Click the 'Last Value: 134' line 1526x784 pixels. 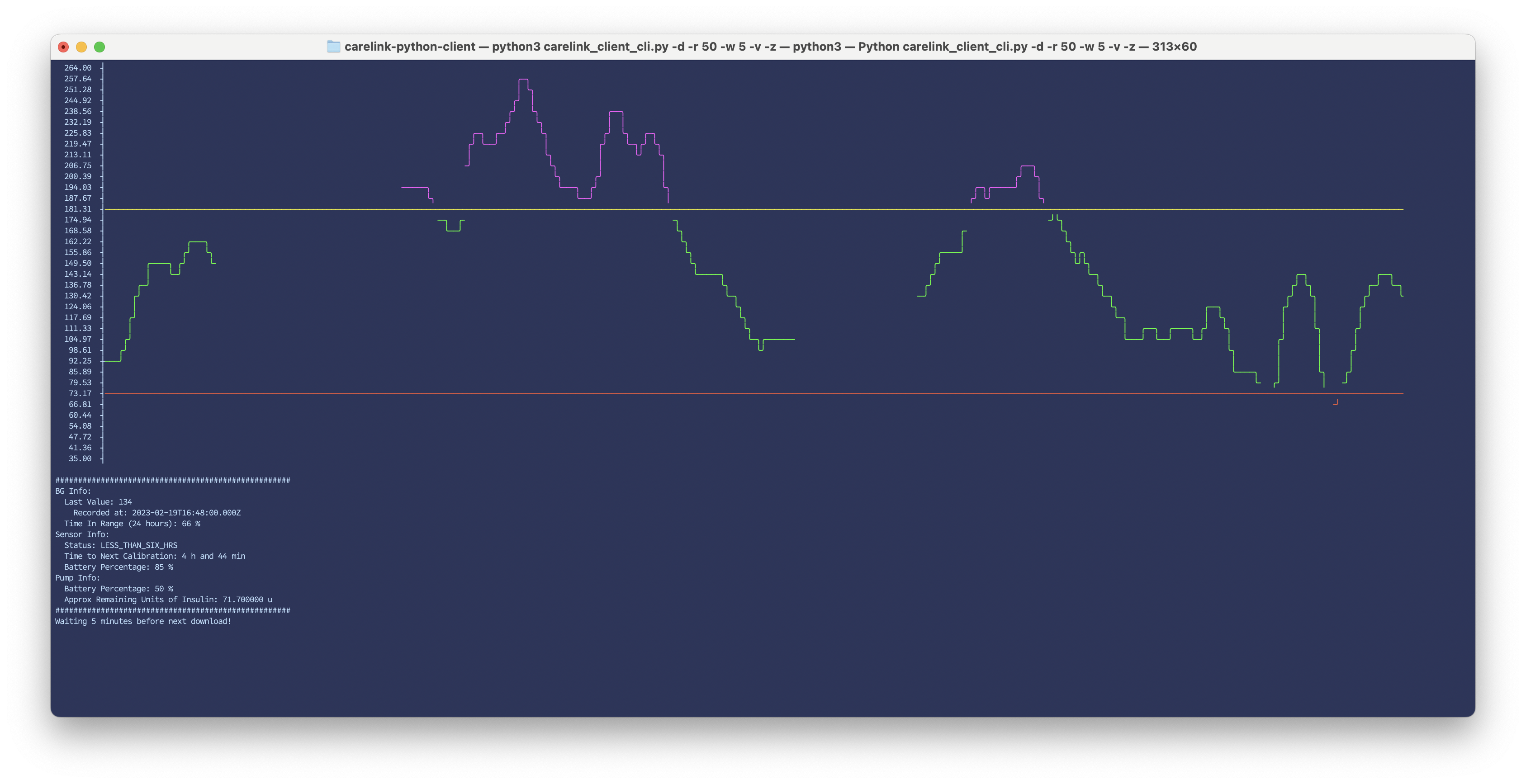click(98, 501)
